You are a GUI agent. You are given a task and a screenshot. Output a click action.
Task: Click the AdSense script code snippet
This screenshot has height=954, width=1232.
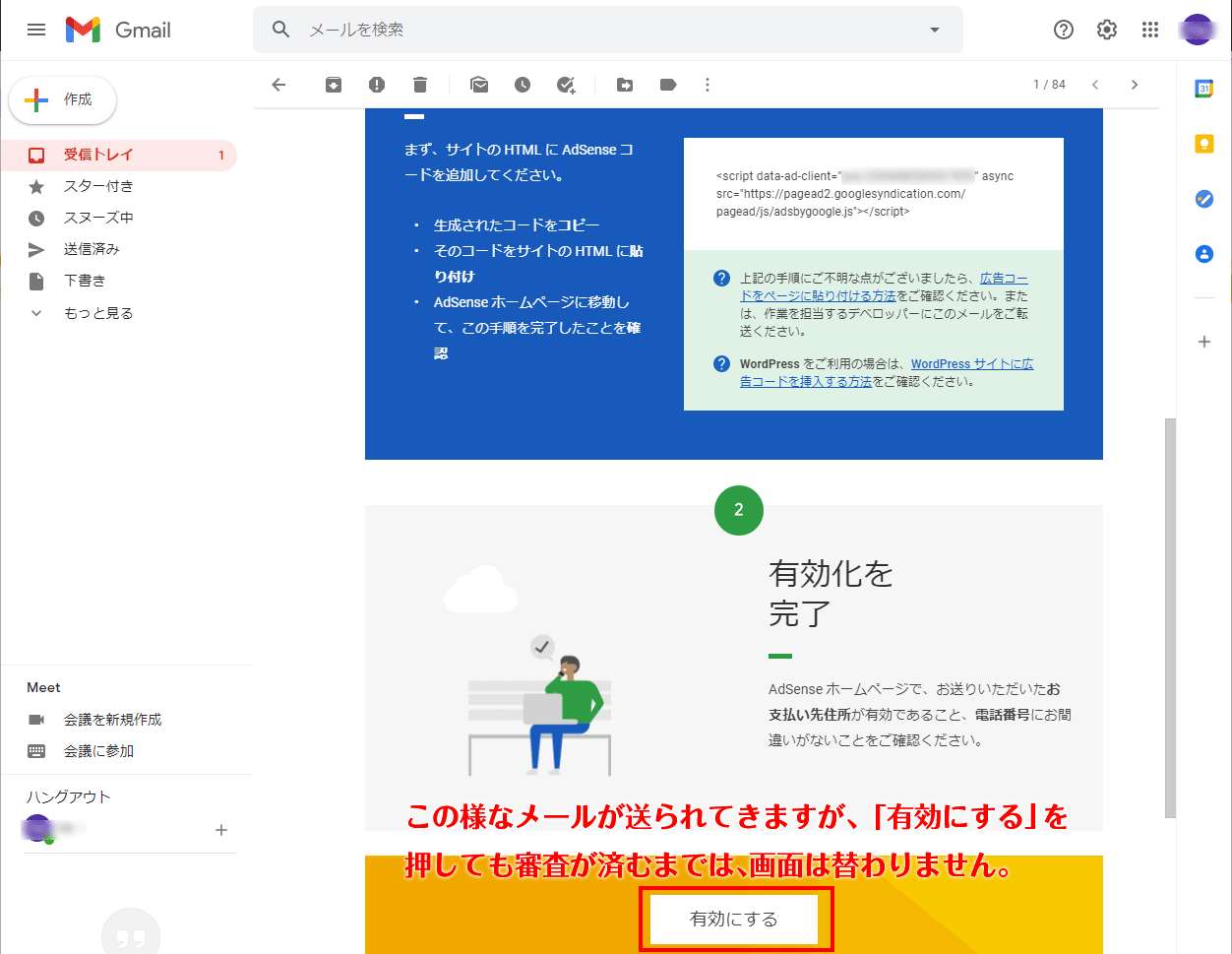(x=865, y=194)
